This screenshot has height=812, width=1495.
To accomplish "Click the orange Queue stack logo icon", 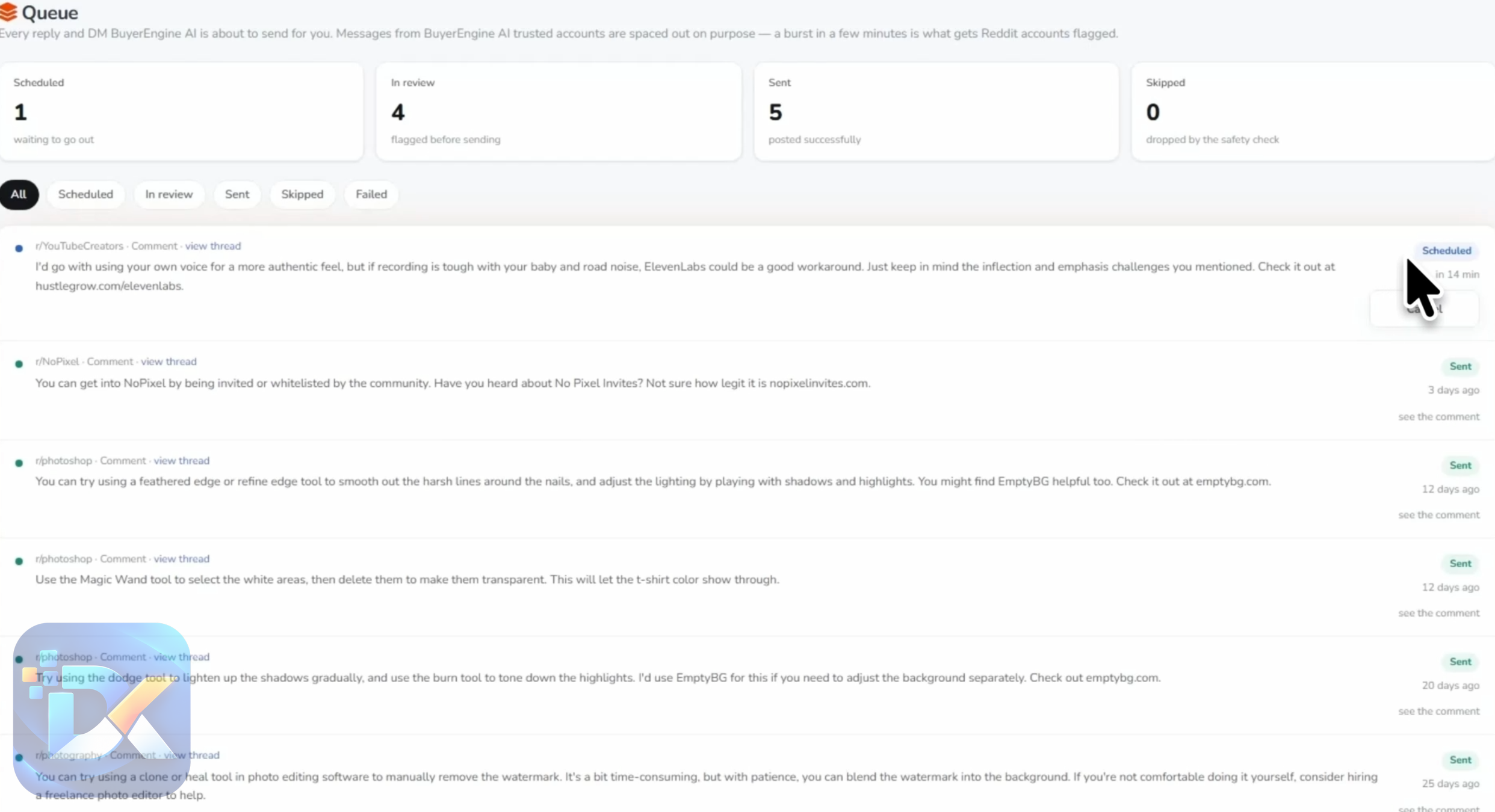I will pos(8,12).
